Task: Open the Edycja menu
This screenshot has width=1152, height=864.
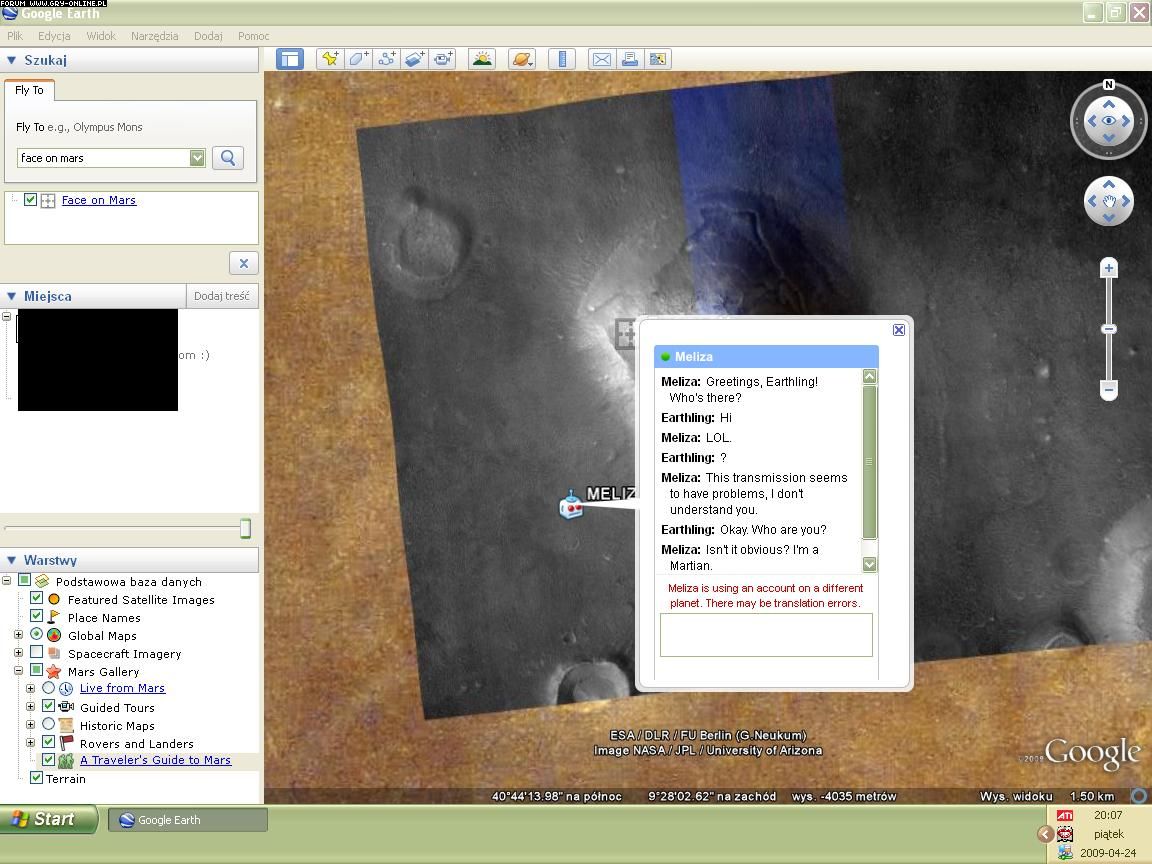Action: coord(54,36)
